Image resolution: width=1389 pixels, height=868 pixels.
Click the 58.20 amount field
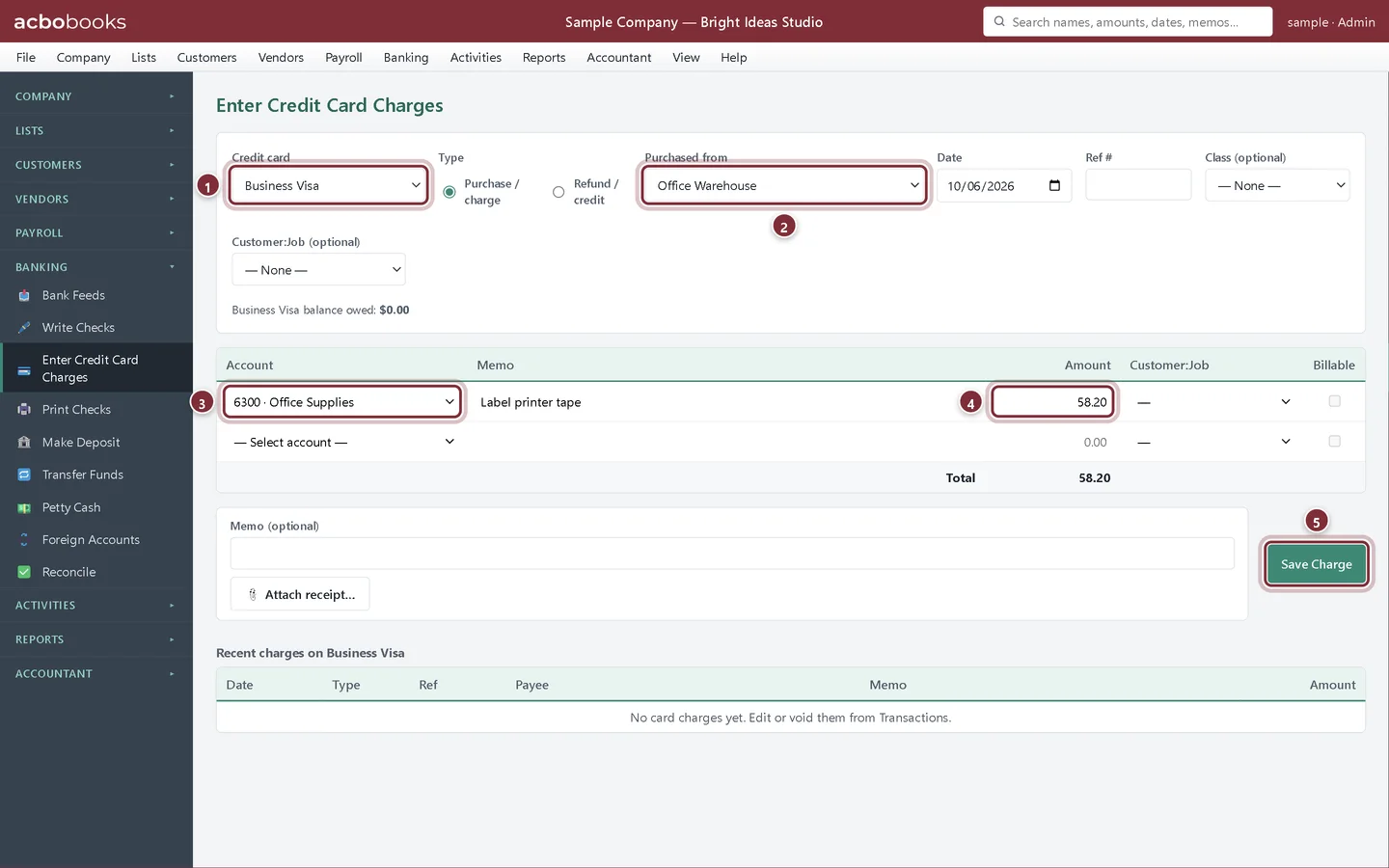[1052, 402]
